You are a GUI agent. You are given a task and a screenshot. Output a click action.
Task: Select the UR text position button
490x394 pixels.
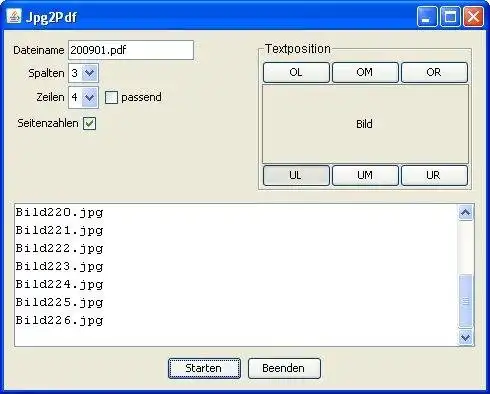click(434, 175)
